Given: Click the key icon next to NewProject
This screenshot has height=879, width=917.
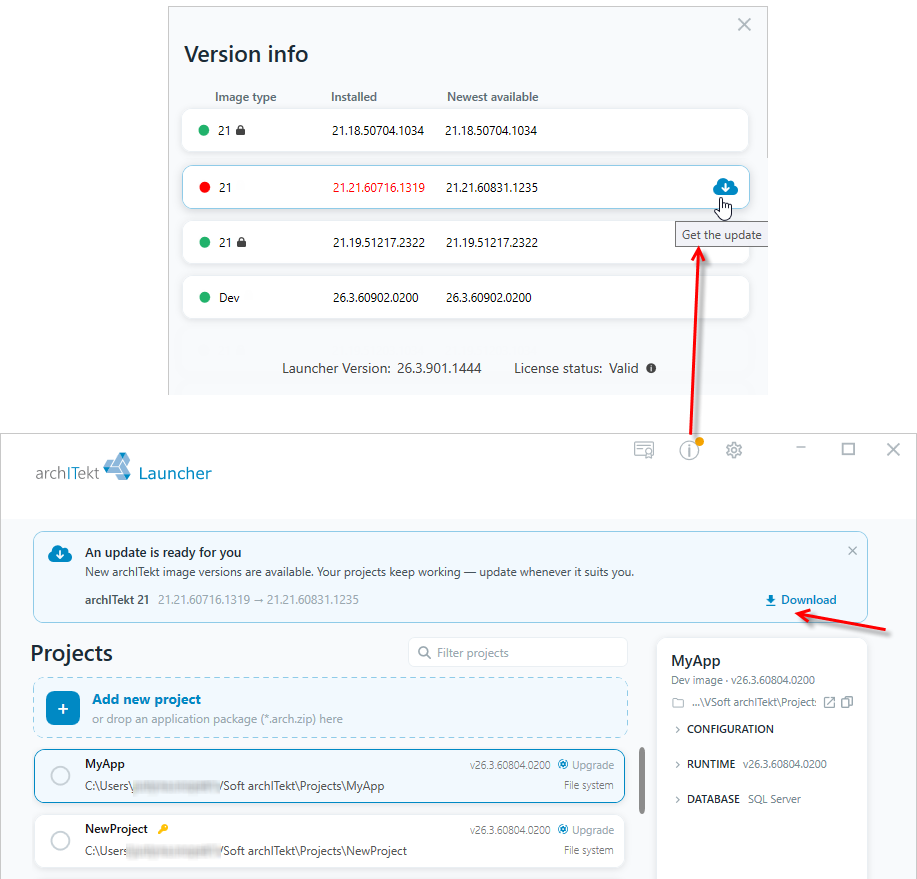Looking at the screenshot, I should (163, 829).
